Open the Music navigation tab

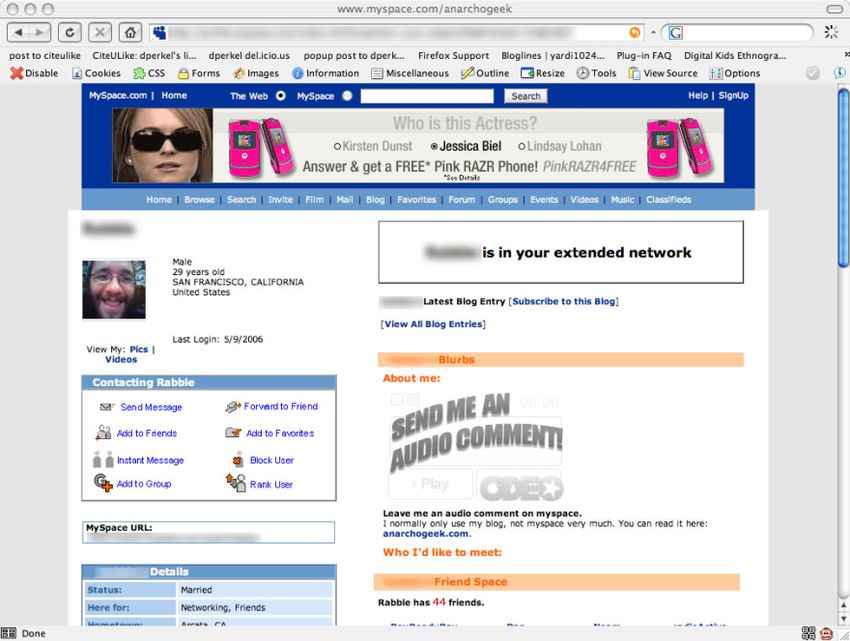coord(622,200)
